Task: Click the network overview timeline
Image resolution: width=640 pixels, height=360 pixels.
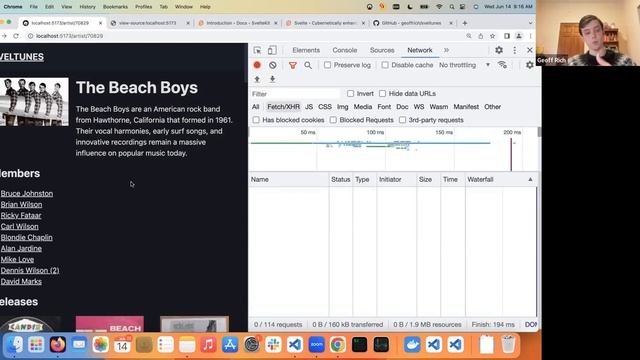Action: point(393,149)
